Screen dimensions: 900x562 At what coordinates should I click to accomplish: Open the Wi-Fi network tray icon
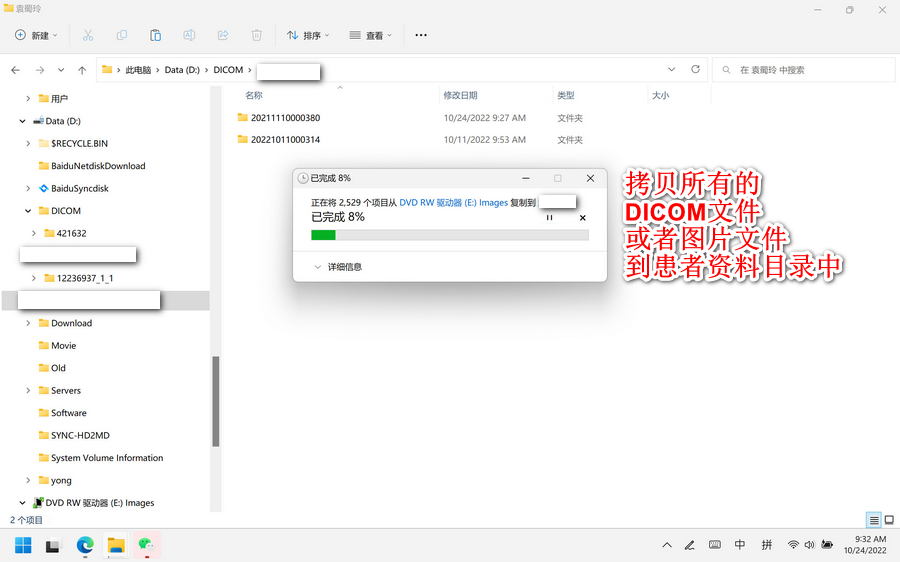(x=793, y=545)
